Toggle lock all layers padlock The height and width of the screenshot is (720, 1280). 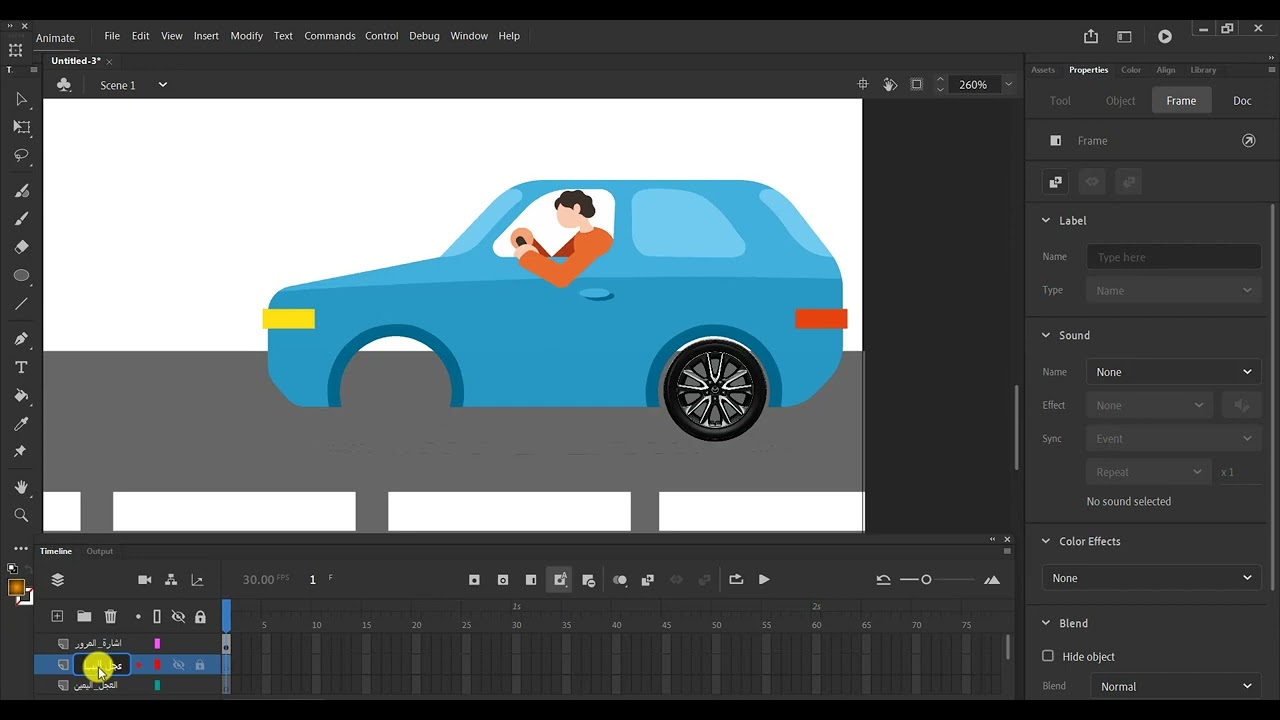click(x=200, y=617)
